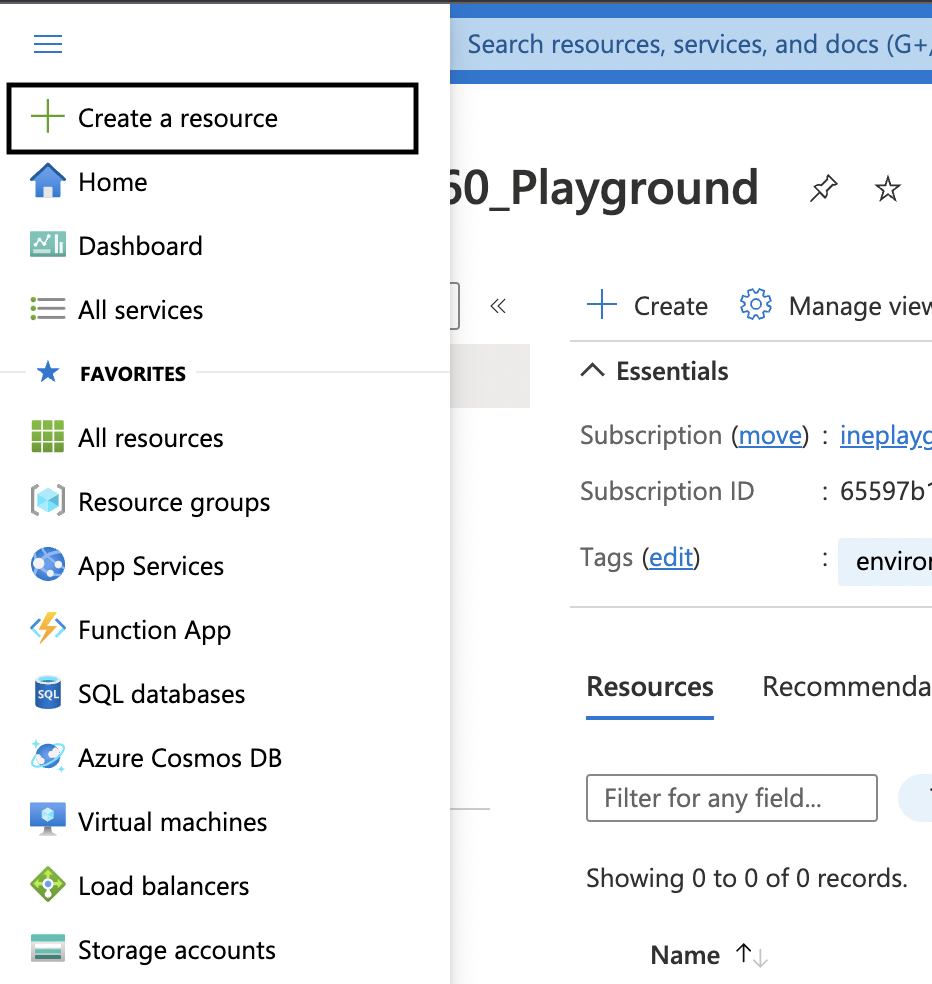Collapse the resource menu with double chevron
The height and width of the screenshot is (984, 932).
click(x=498, y=306)
